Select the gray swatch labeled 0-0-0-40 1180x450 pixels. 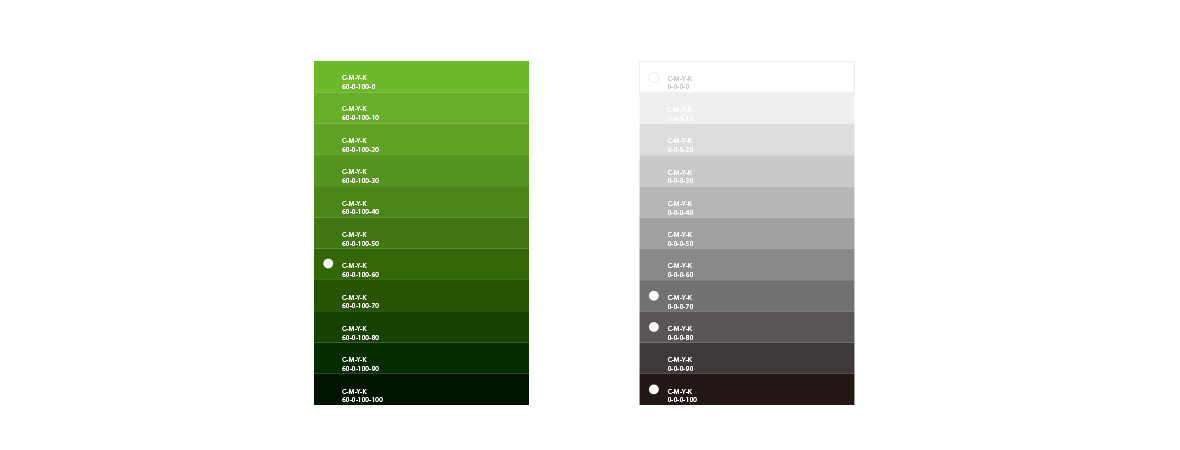coord(747,202)
